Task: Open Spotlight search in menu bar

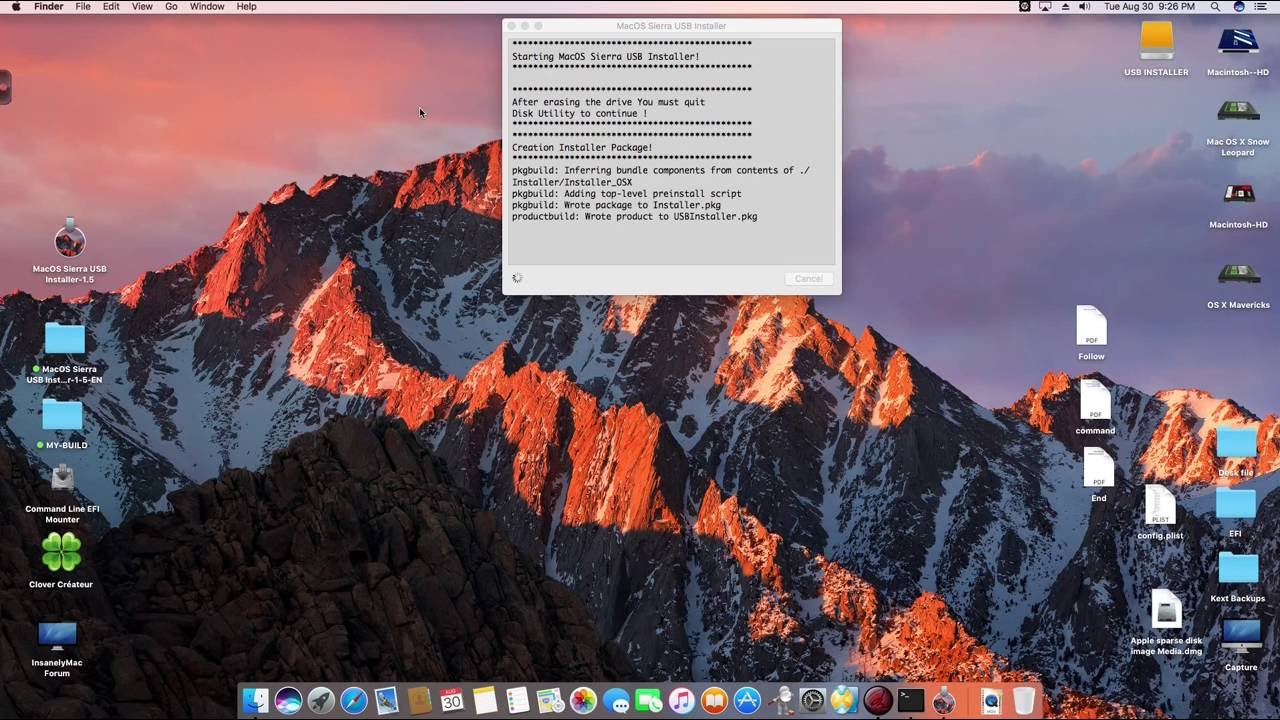Action: click(x=1217, y=6)
